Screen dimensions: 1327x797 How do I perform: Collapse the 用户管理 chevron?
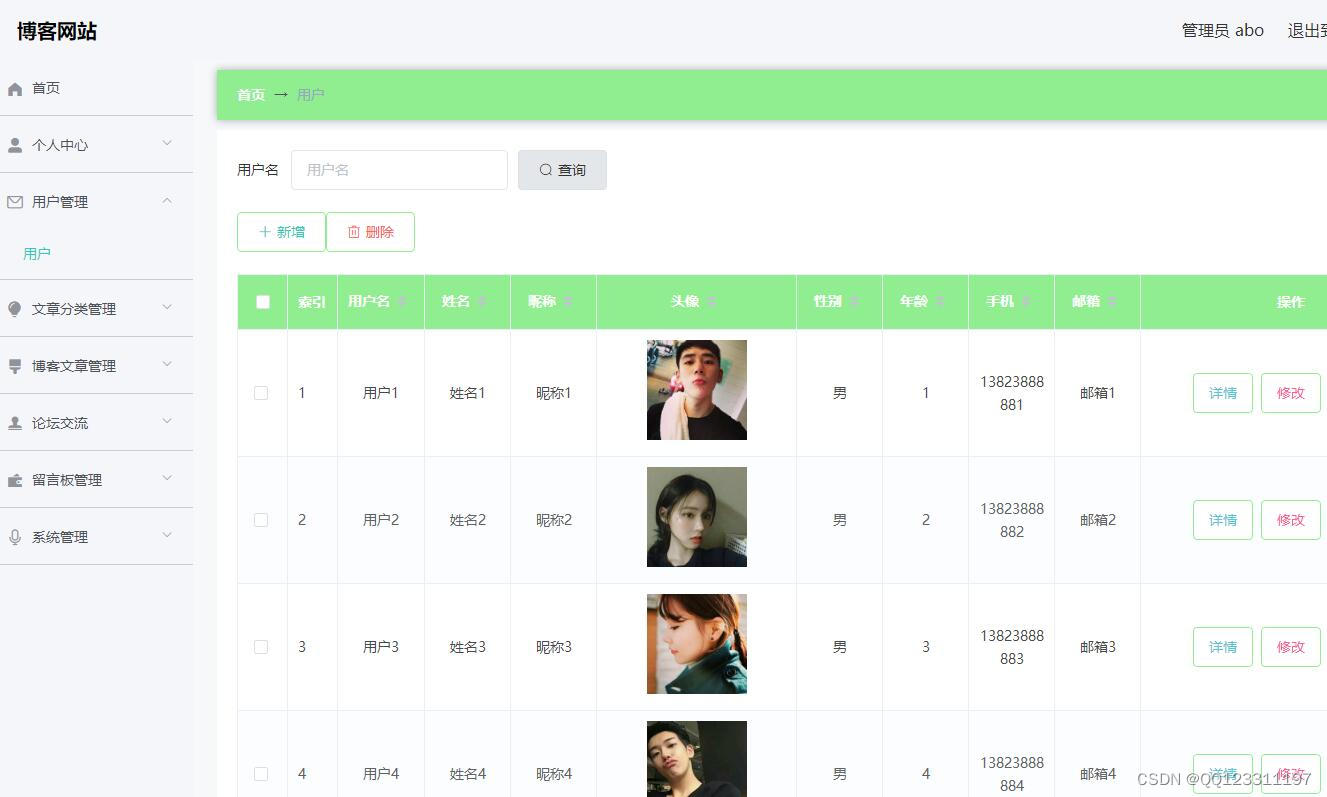167,200
